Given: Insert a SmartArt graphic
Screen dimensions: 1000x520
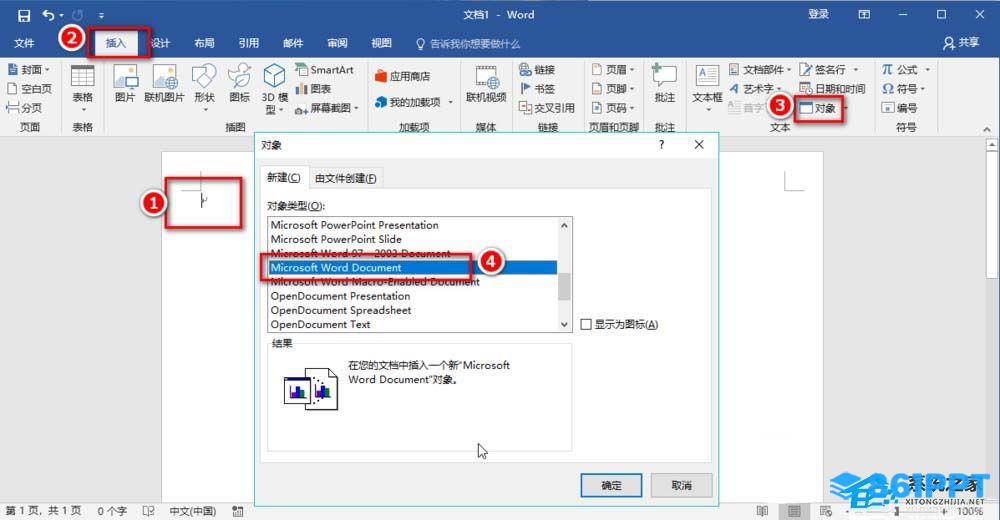Looking at the screenshot, I should pyautogui.click(x=324, y=70).
